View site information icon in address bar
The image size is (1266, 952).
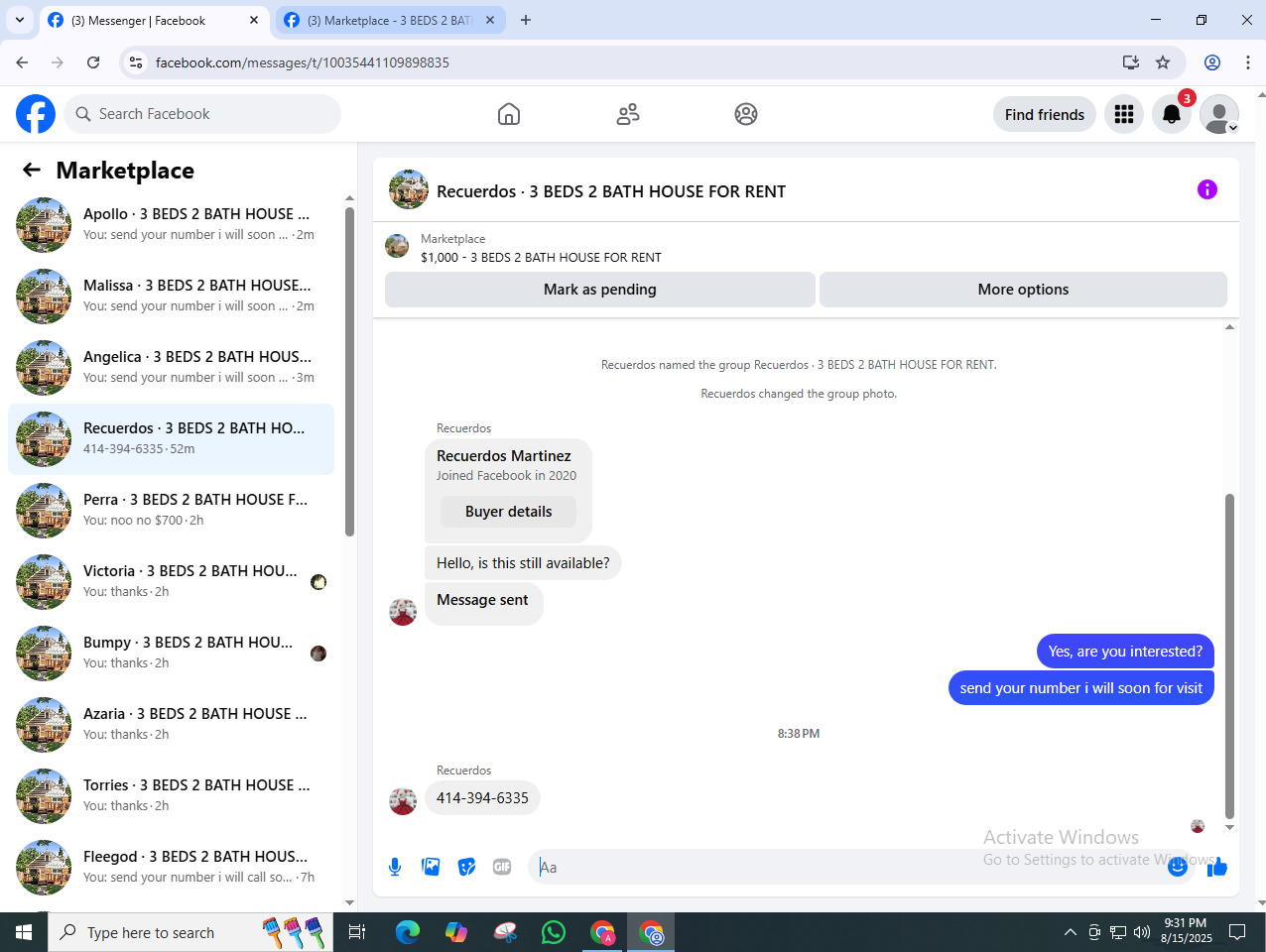click(x=136, y=62)
